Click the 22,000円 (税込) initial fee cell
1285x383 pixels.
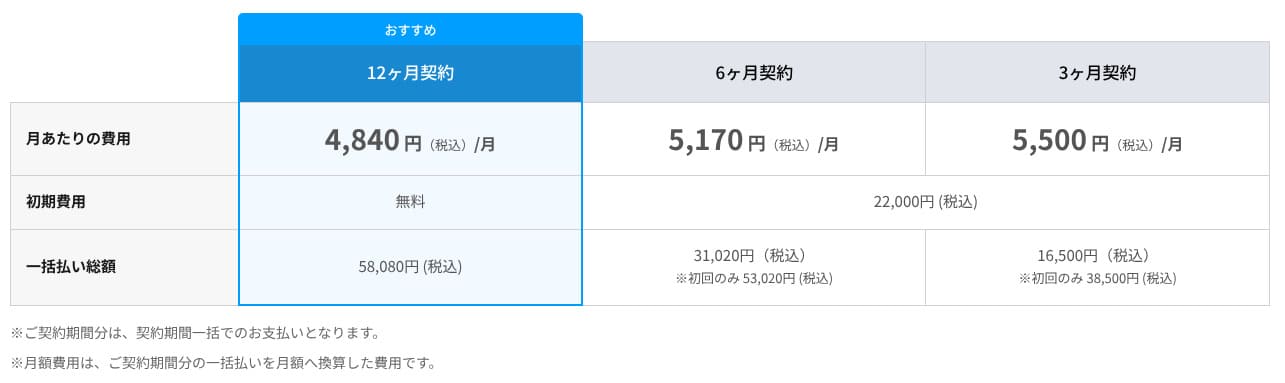[926, 202]
